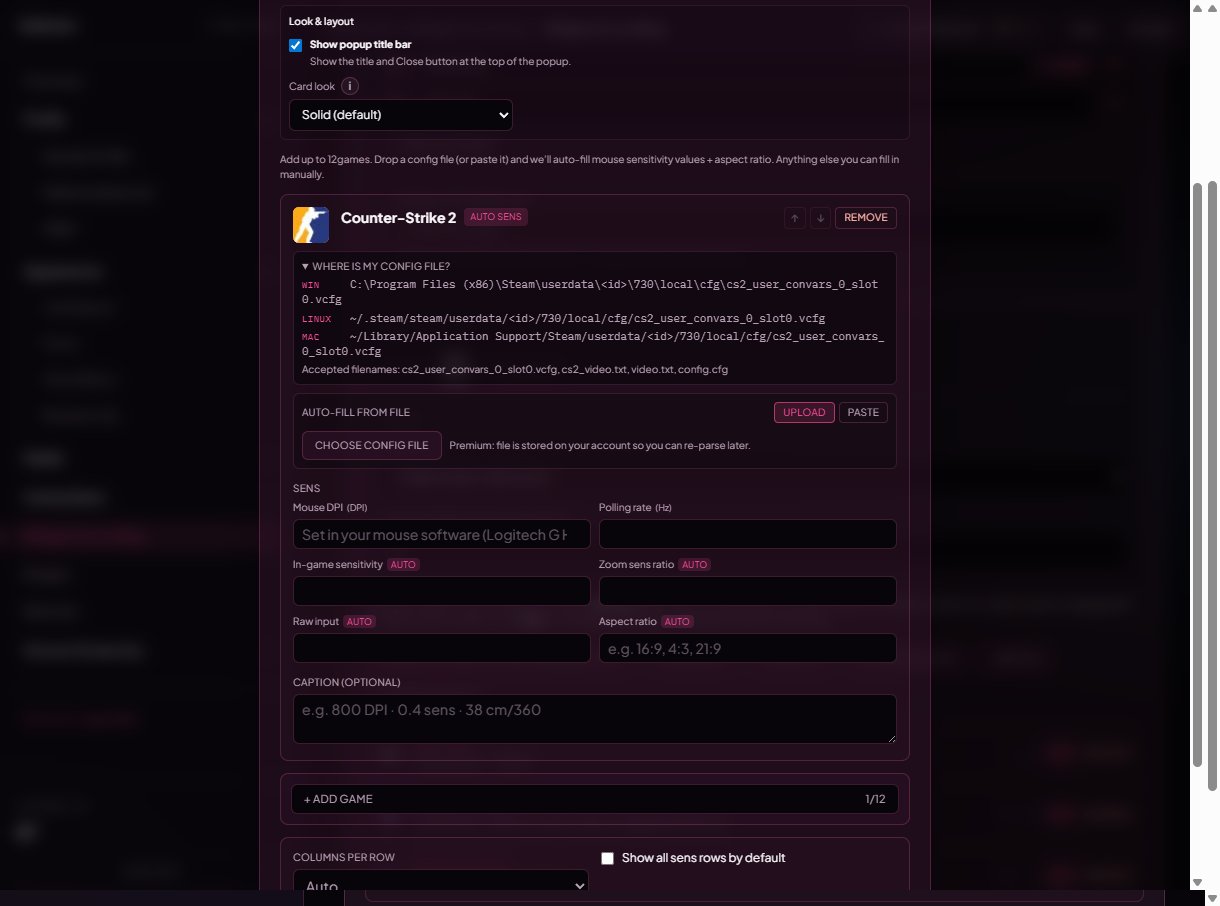Click the 1/12 games counter
The height and width of the screenshot is (906, 1220).
point(875,799)
